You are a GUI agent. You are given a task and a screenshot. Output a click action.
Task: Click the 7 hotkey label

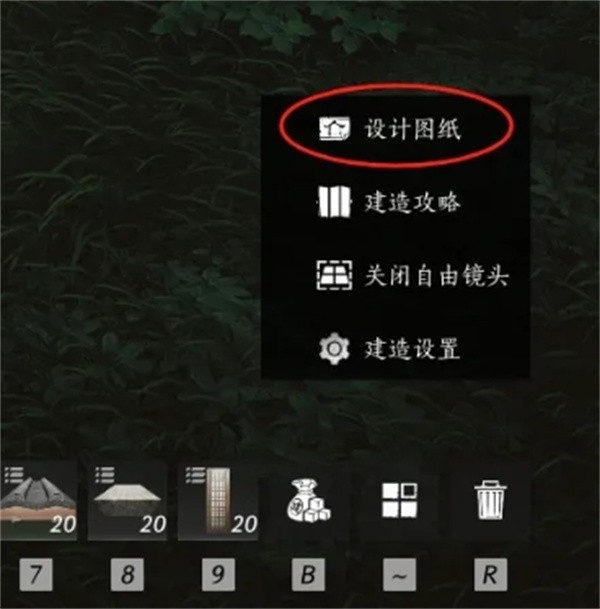tap(36, 574)
